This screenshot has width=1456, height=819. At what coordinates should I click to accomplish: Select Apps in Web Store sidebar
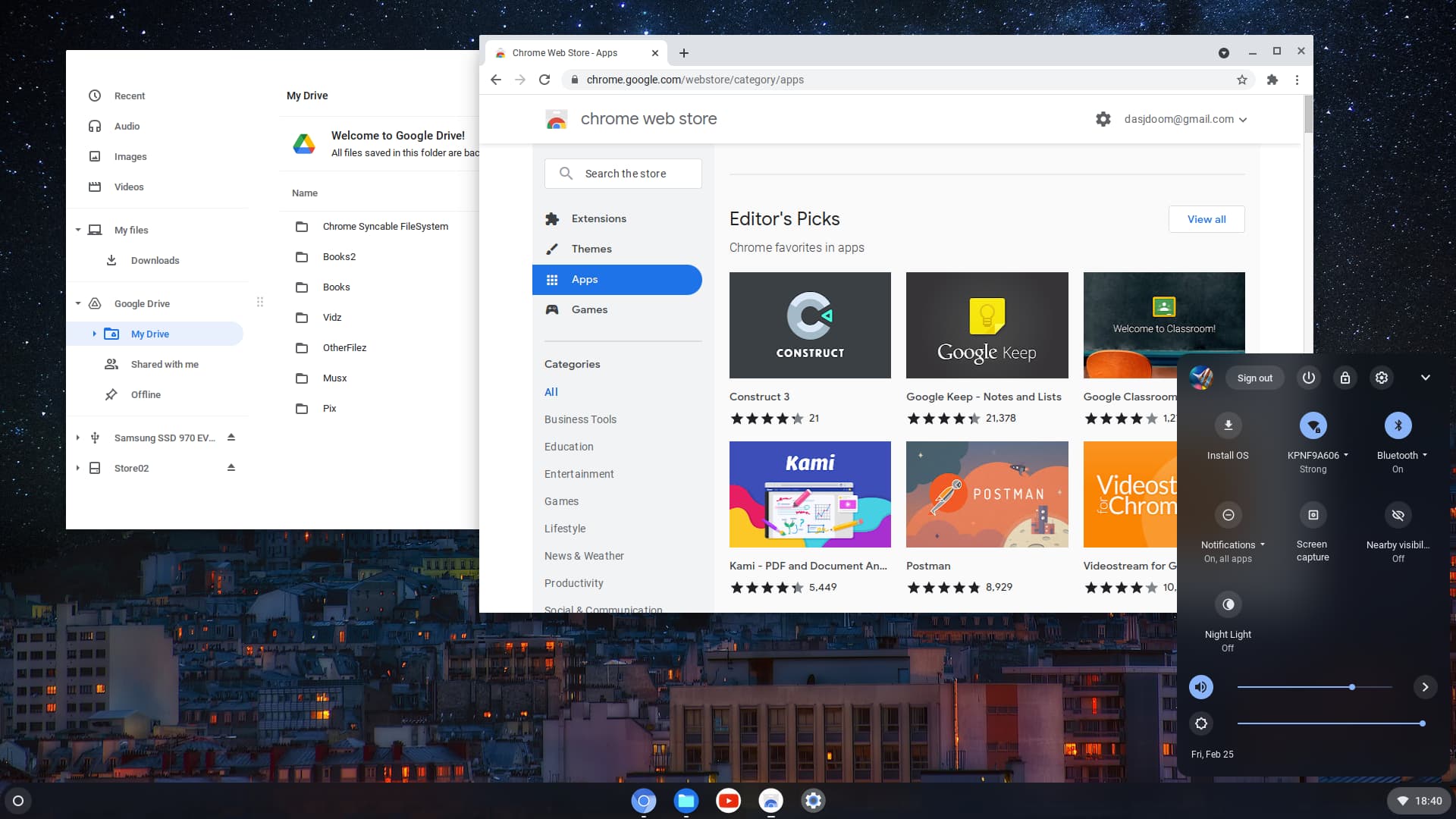(617, 280)
